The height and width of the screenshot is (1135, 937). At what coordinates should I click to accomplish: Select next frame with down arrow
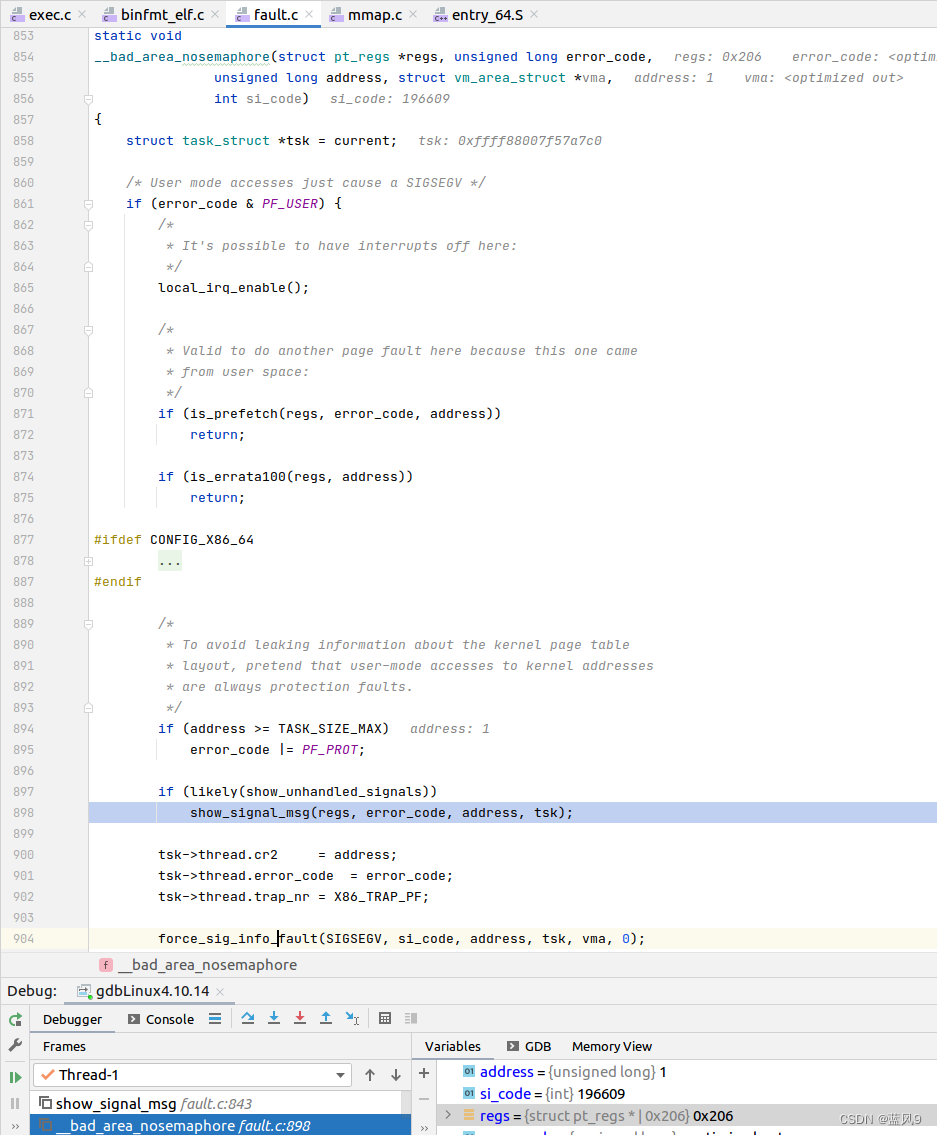[396, 1075]
